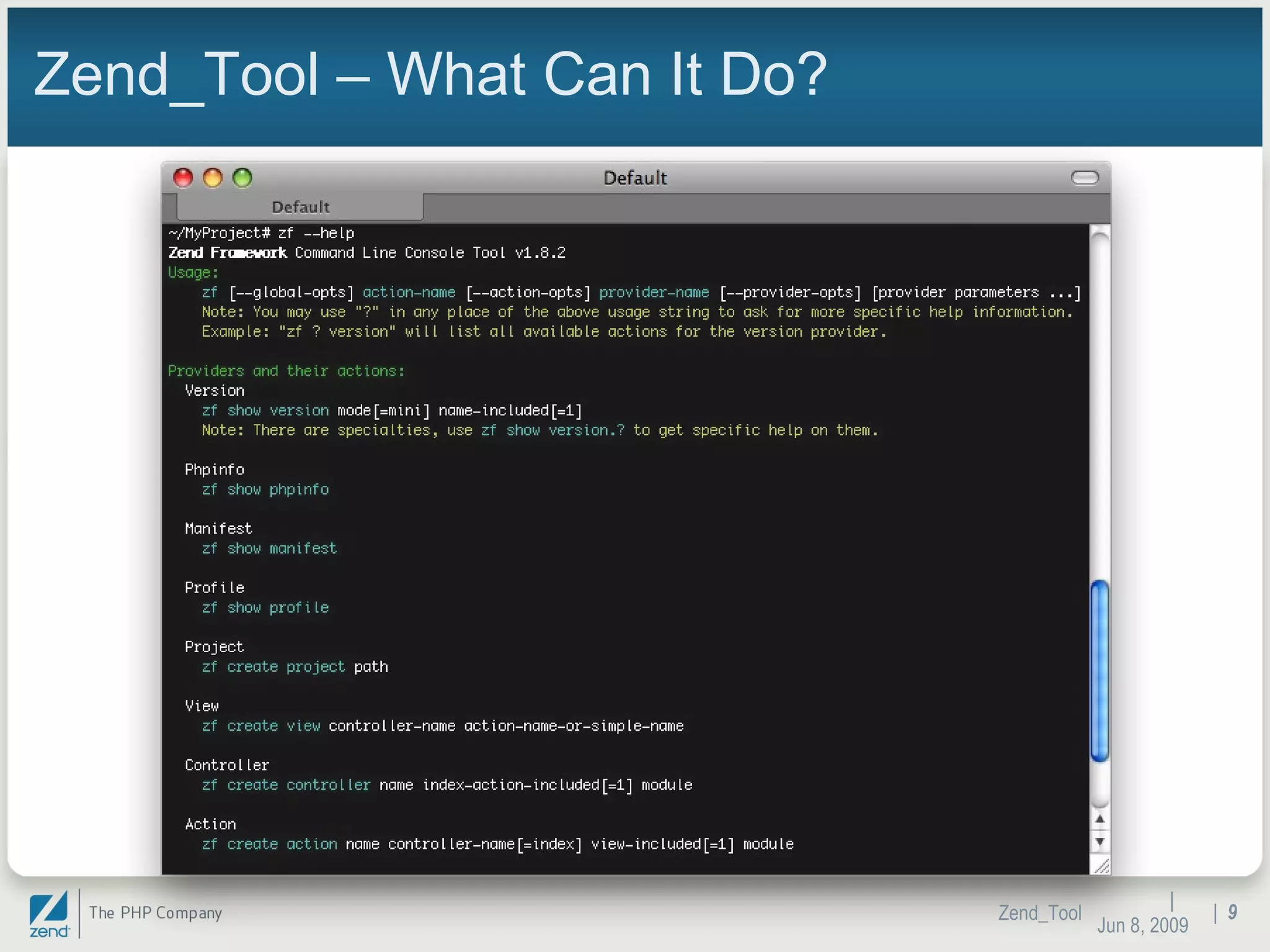Click 'zf show version mode[=mini]' line
This screenshot has width=1270, height=952.
[x=392, y=411]
